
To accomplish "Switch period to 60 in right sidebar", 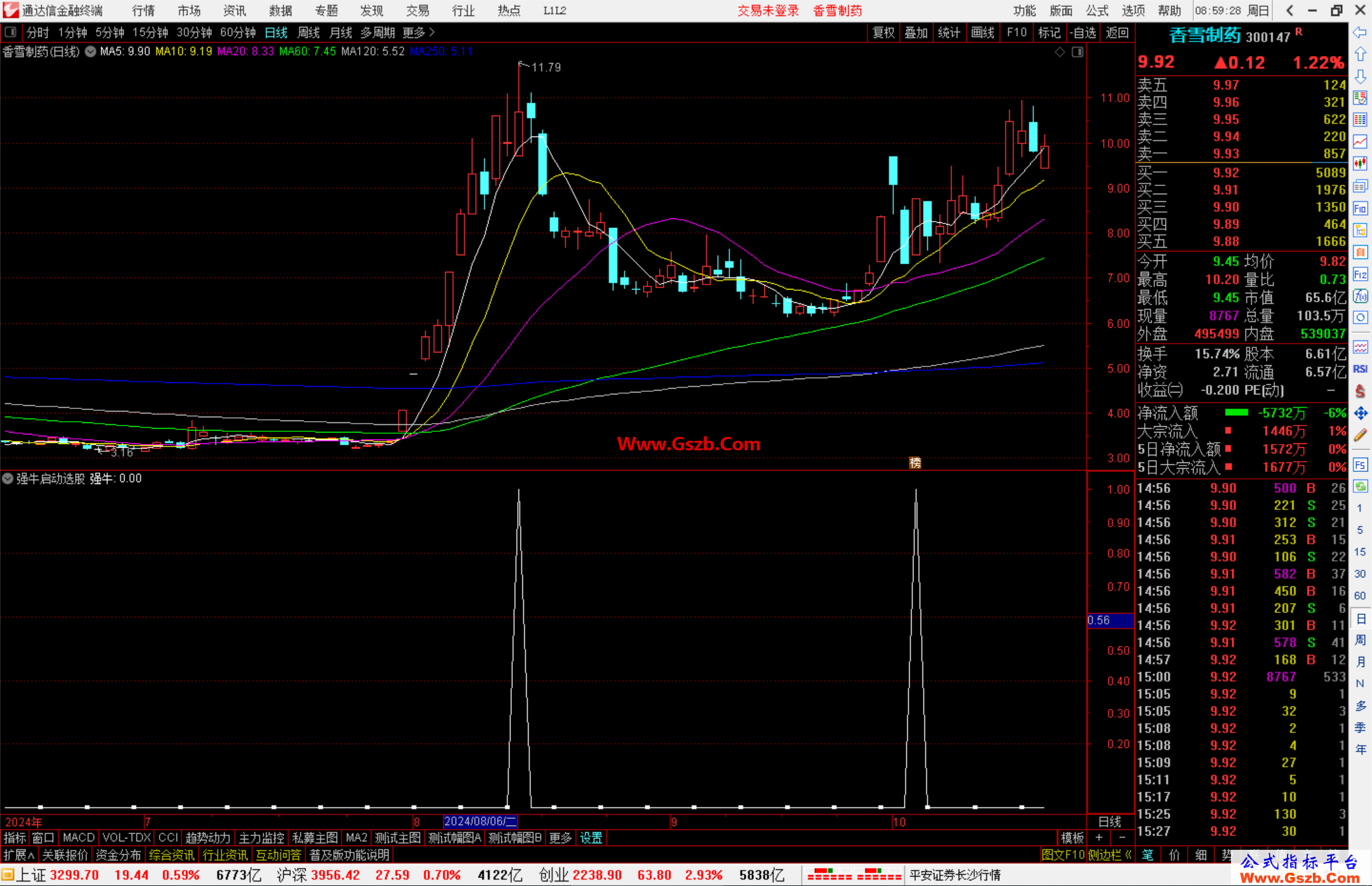I will click(1359, 596).
